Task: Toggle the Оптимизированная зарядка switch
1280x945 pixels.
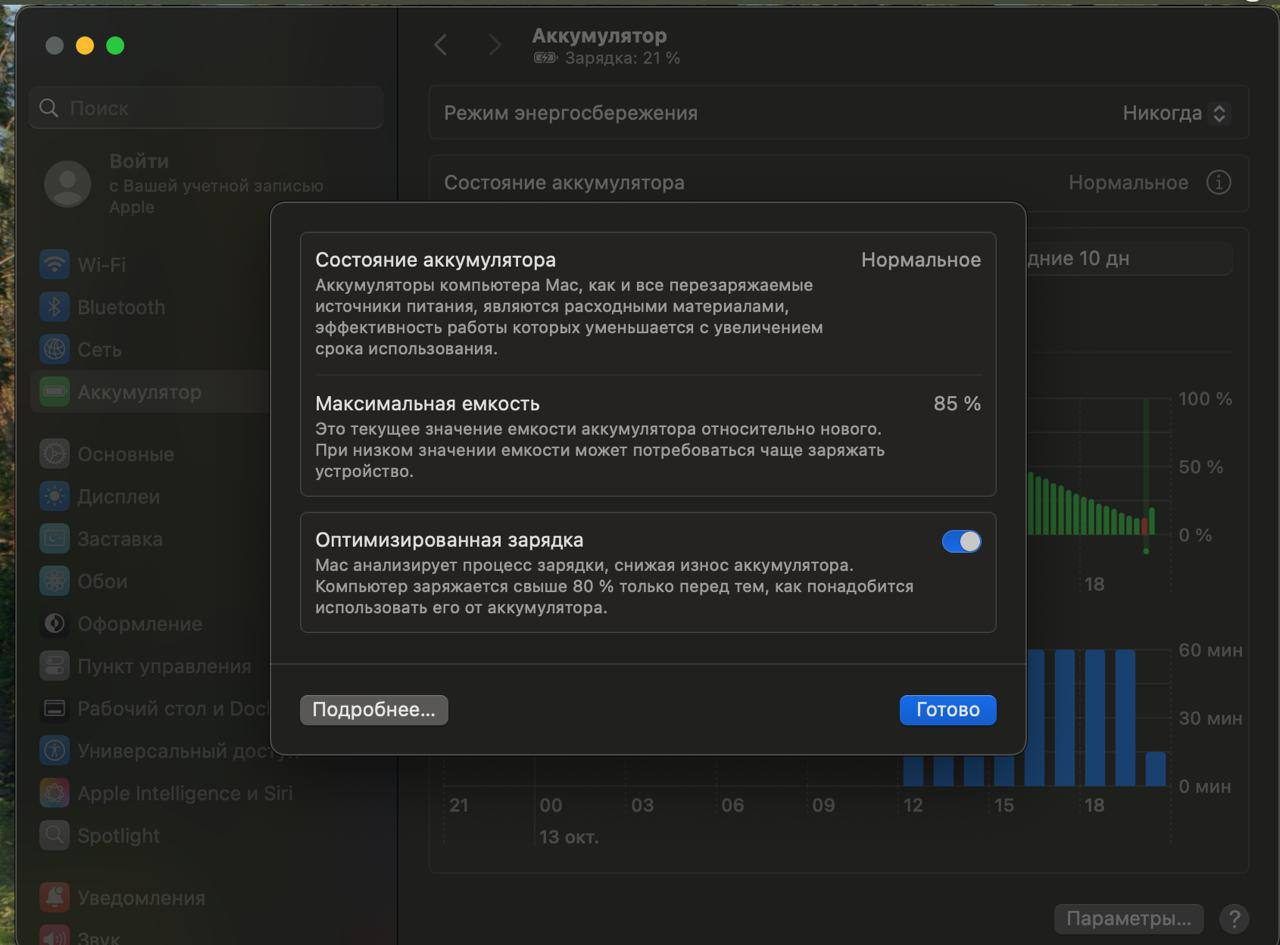Action: pos(961,541)
